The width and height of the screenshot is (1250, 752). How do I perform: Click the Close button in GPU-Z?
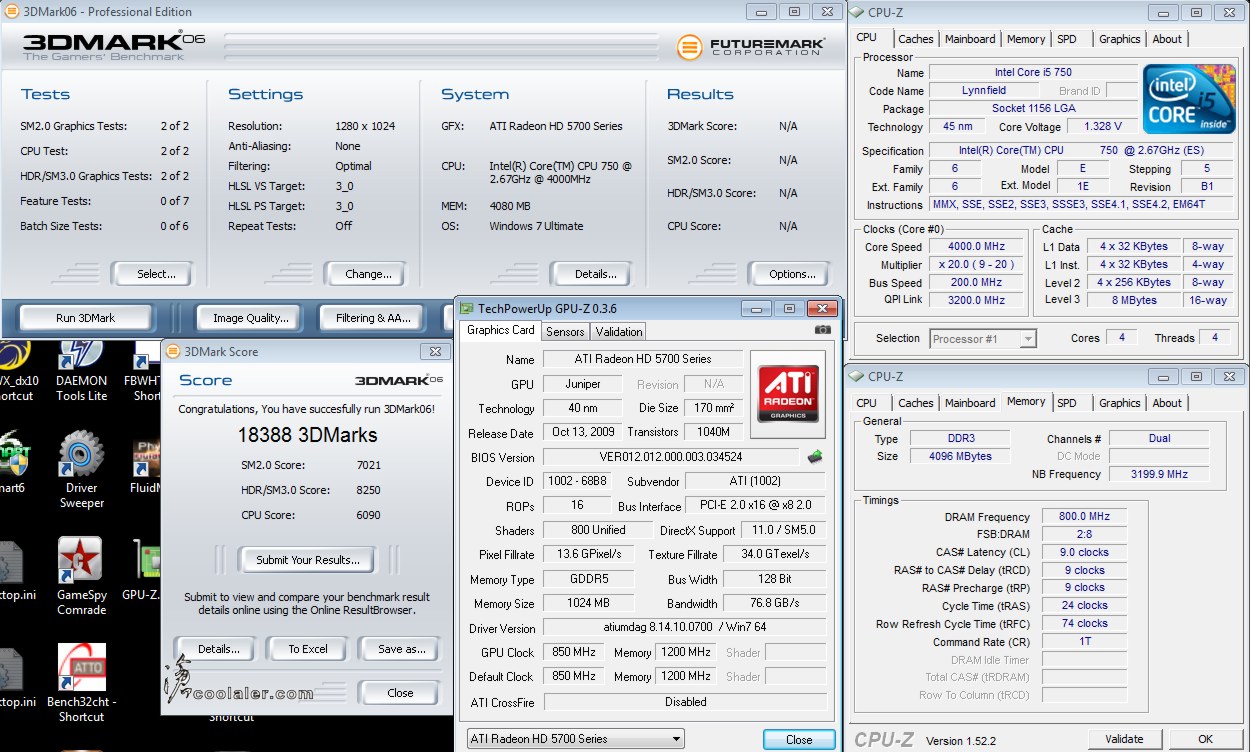click(799, 740)
